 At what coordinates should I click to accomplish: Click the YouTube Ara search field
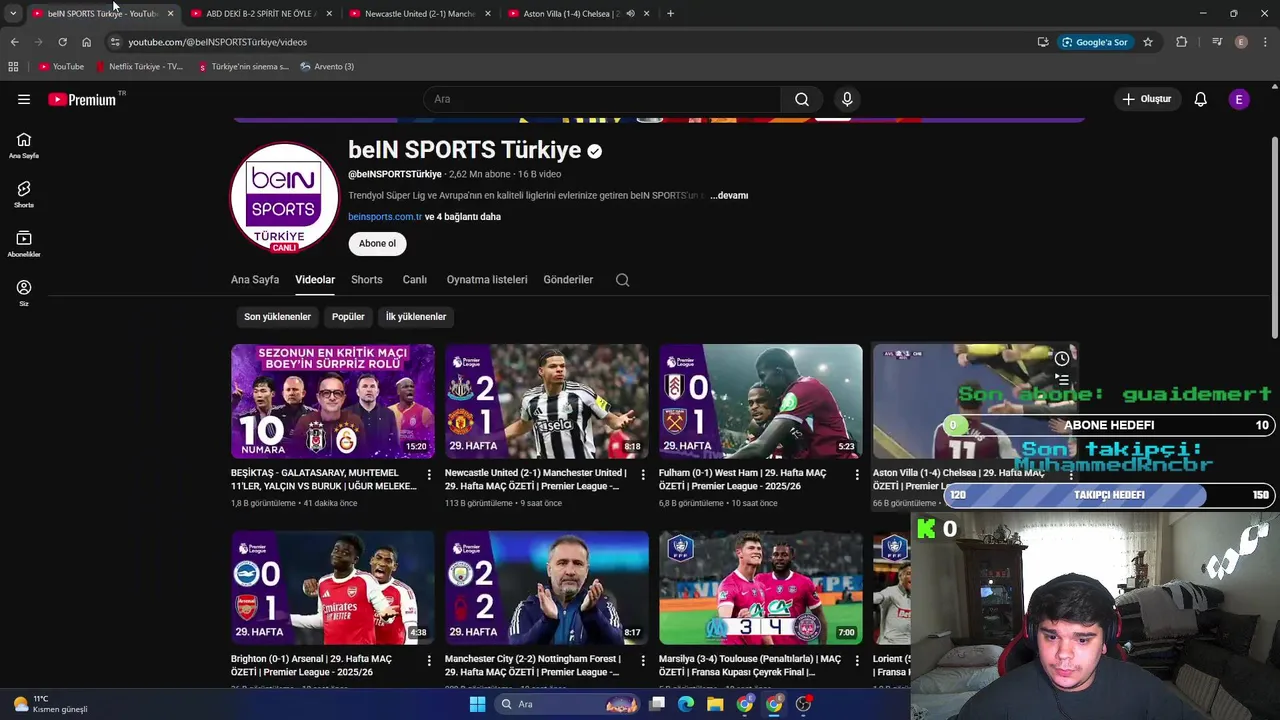click(602, 99)
